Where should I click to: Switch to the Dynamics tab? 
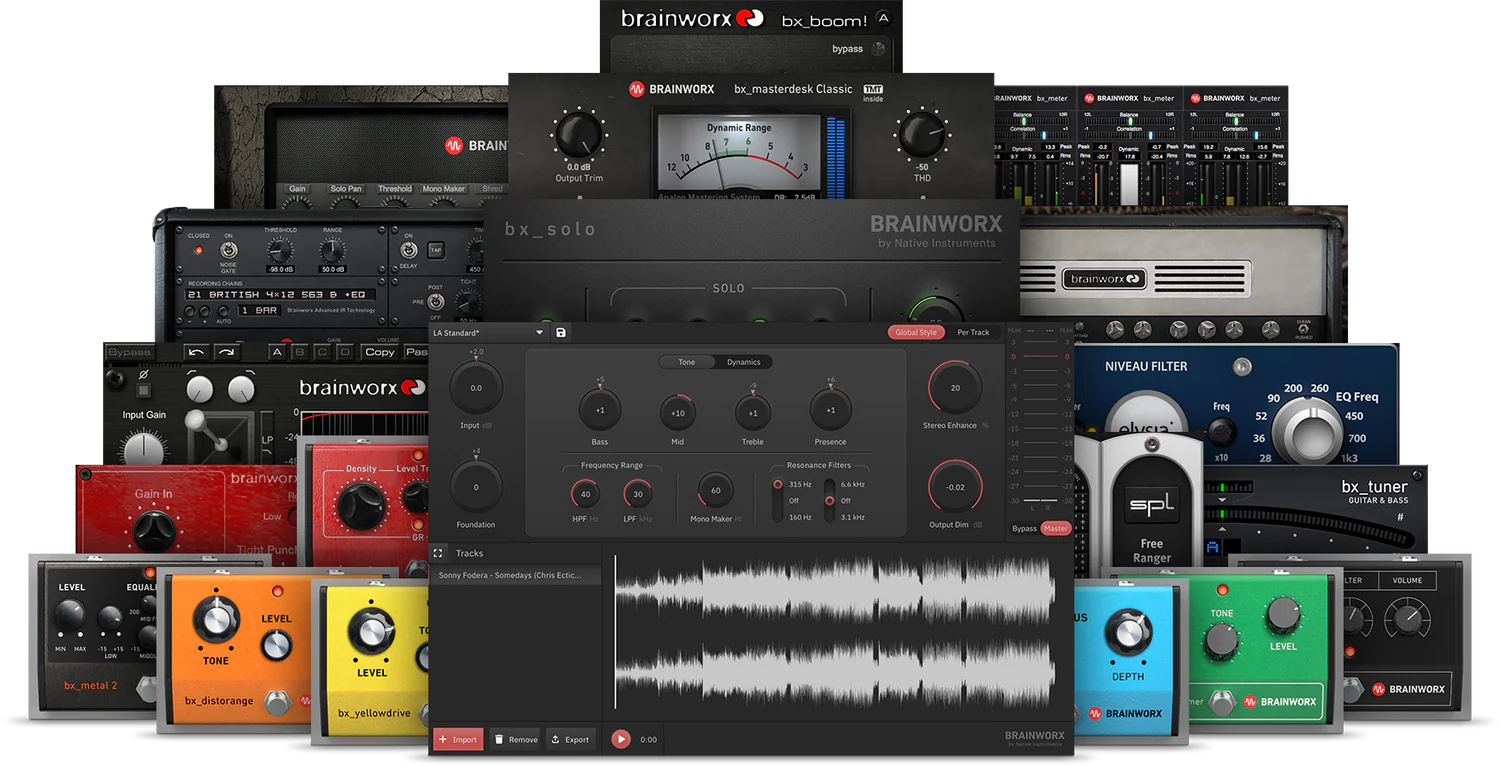pos(743,362)
